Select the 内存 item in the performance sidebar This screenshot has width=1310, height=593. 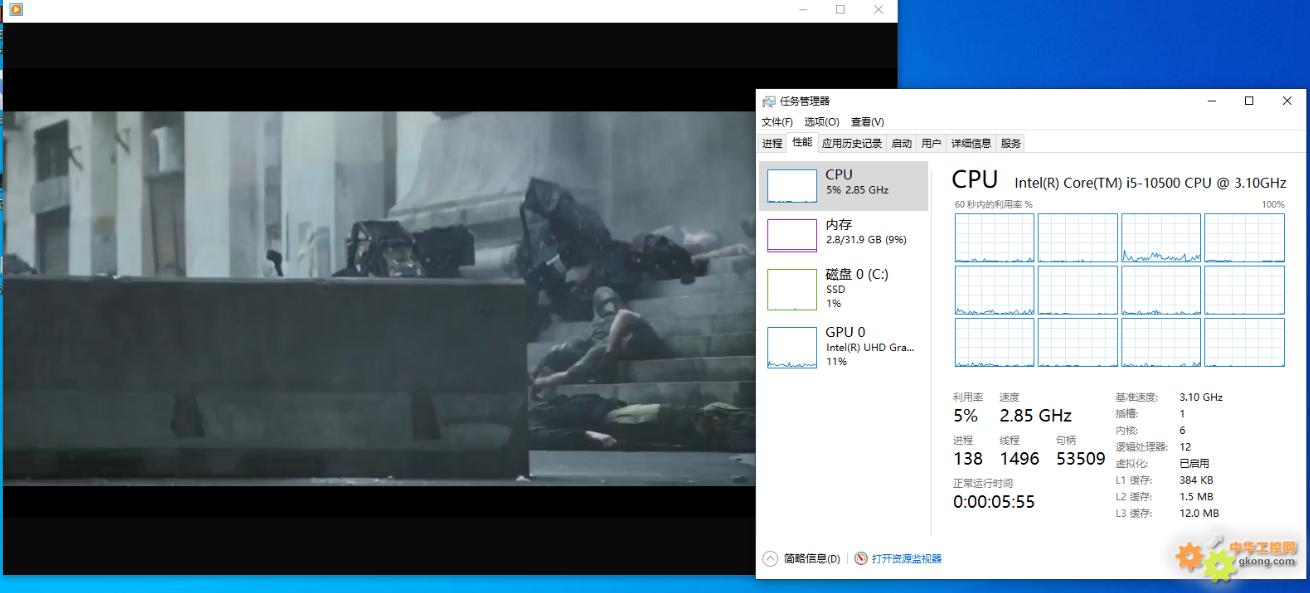[843, 235]
